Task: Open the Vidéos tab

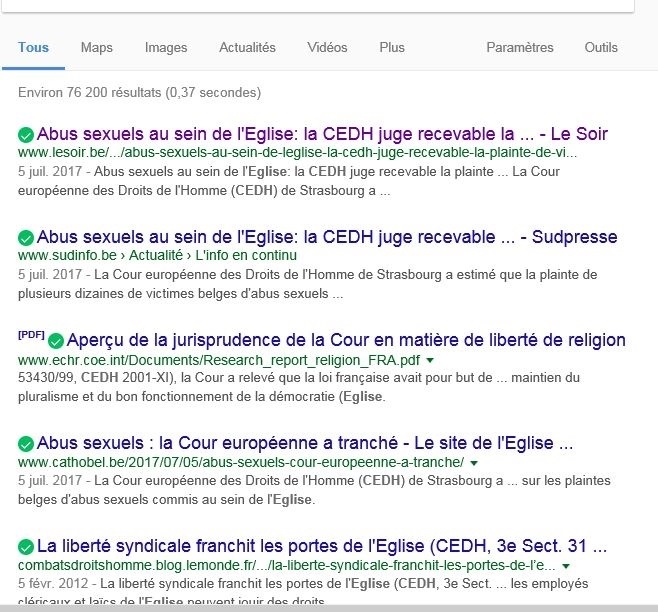Action: click(327, 47)
